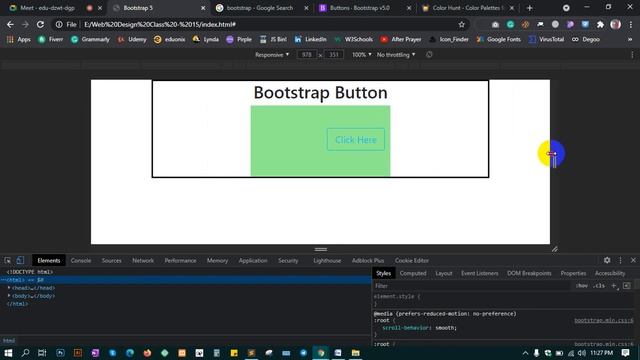Open Task View on the taskbar
This screenshot has width=640, height=360.
(42, 353)
